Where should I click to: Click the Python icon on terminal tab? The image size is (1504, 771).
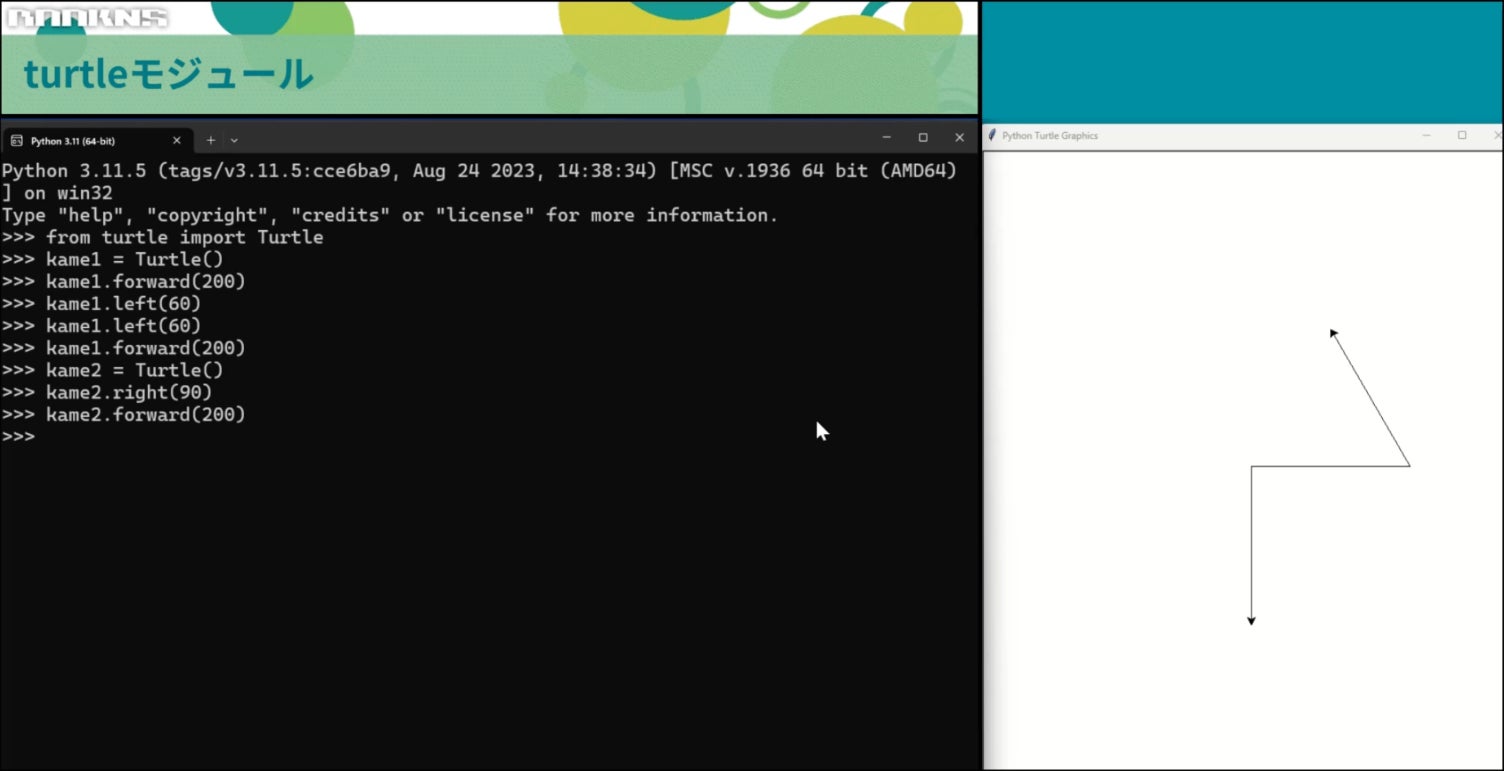(16, 140)
